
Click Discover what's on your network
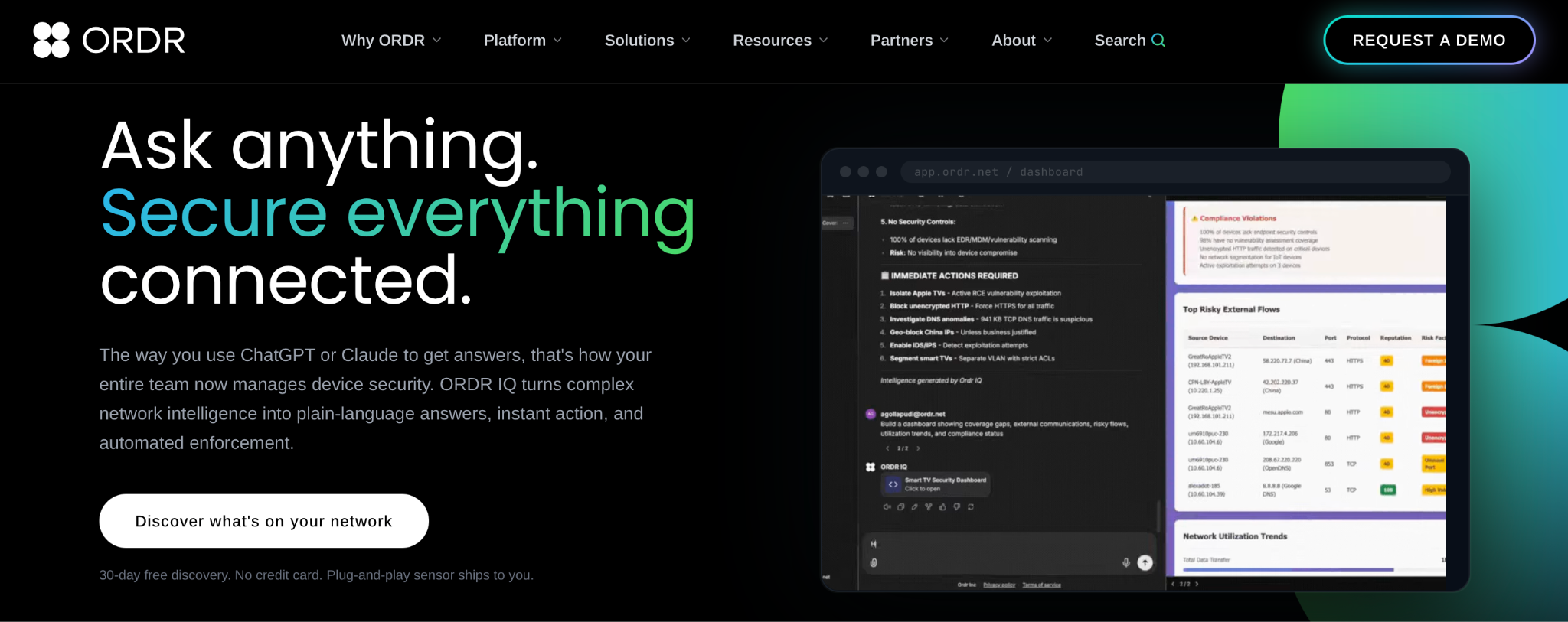[263, 521]
